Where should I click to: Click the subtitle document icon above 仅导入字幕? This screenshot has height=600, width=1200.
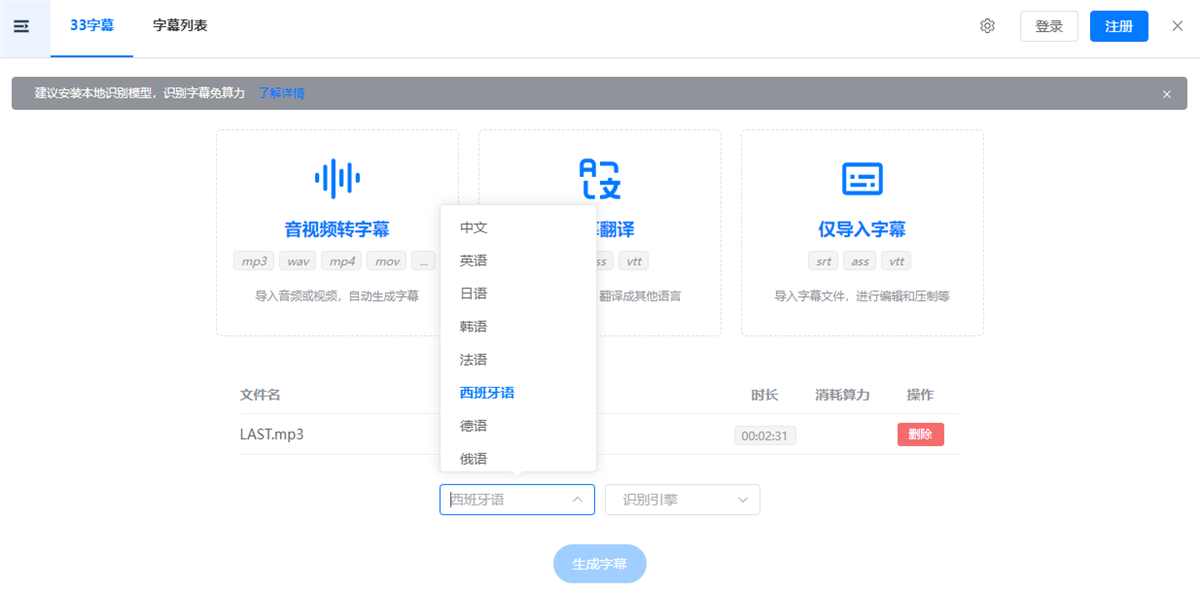[862, 178]
